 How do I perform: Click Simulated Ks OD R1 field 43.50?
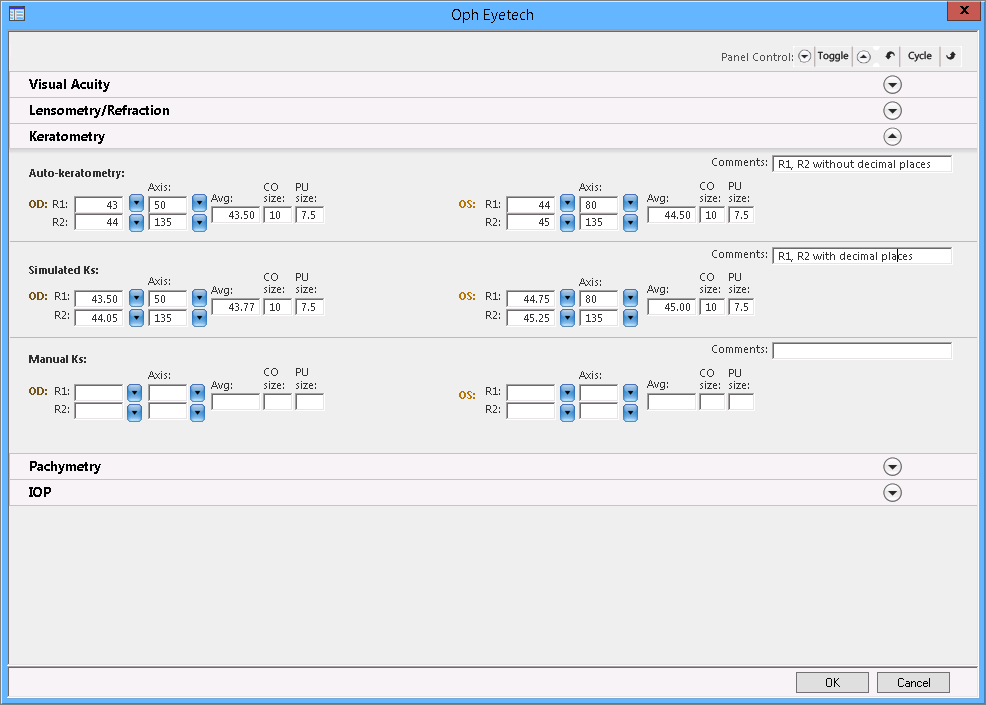[99, 299]
